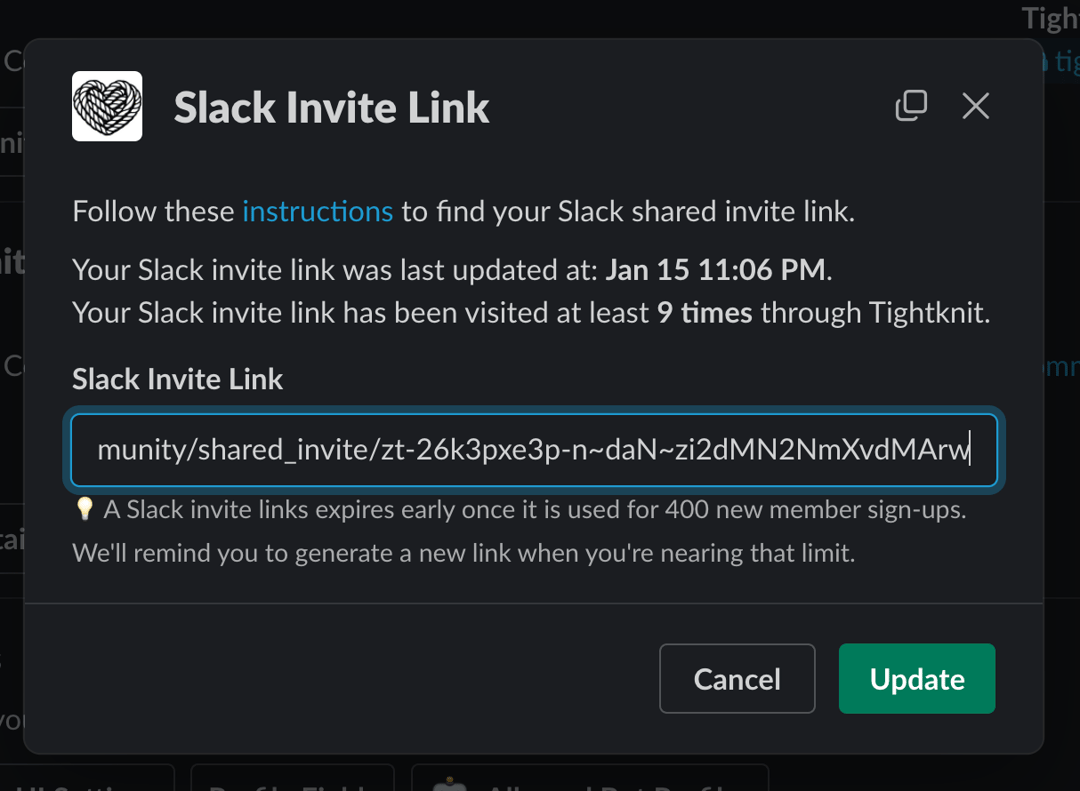Image resolution: width=1080 pixels, height=791 pixels.
Task: Click the Tightknit page title
Action: (1048, 18)
